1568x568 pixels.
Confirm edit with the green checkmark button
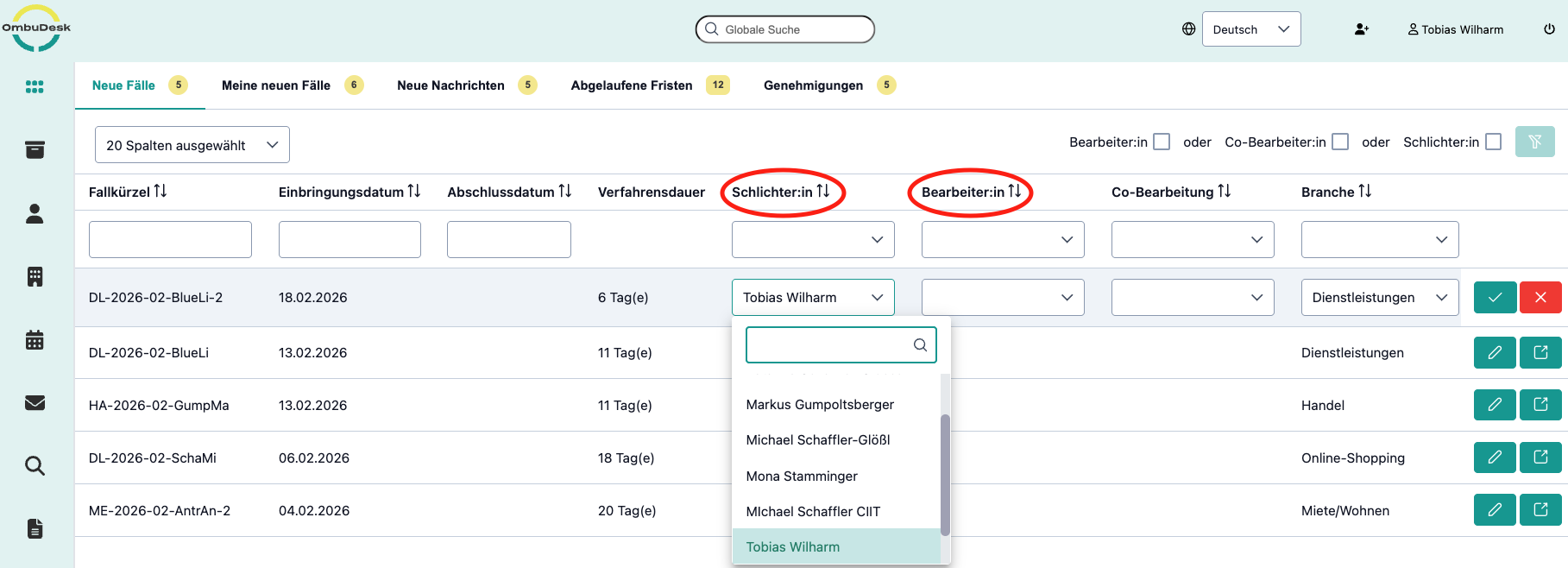coord(1495,298)
